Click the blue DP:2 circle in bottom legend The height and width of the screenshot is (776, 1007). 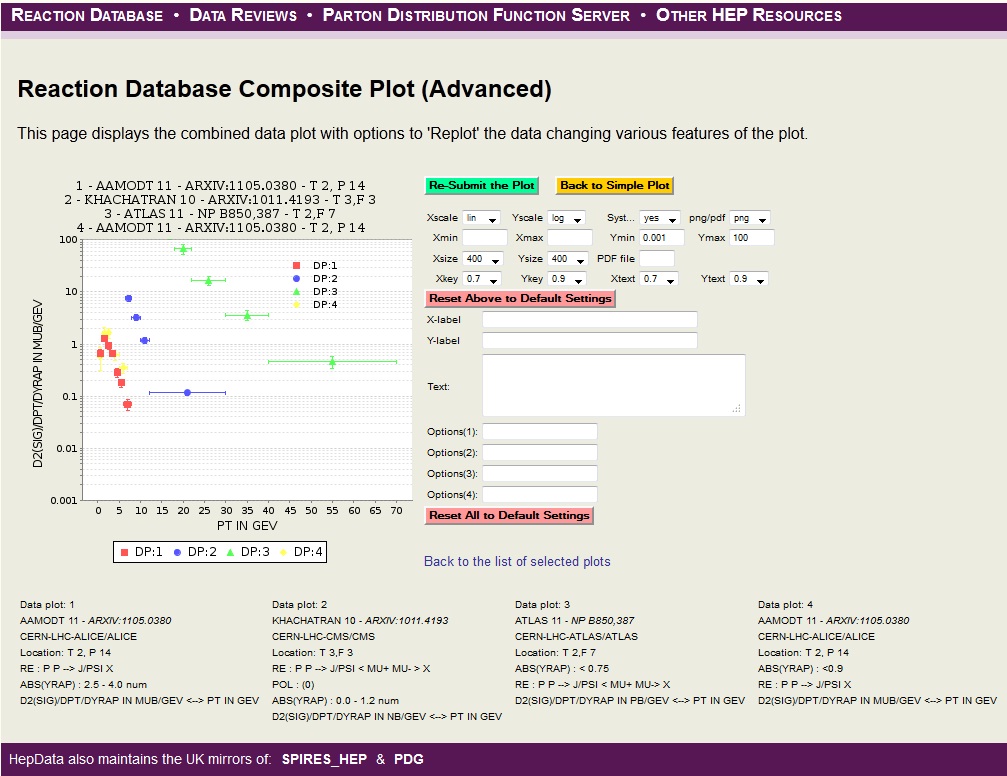click(177, 552)
